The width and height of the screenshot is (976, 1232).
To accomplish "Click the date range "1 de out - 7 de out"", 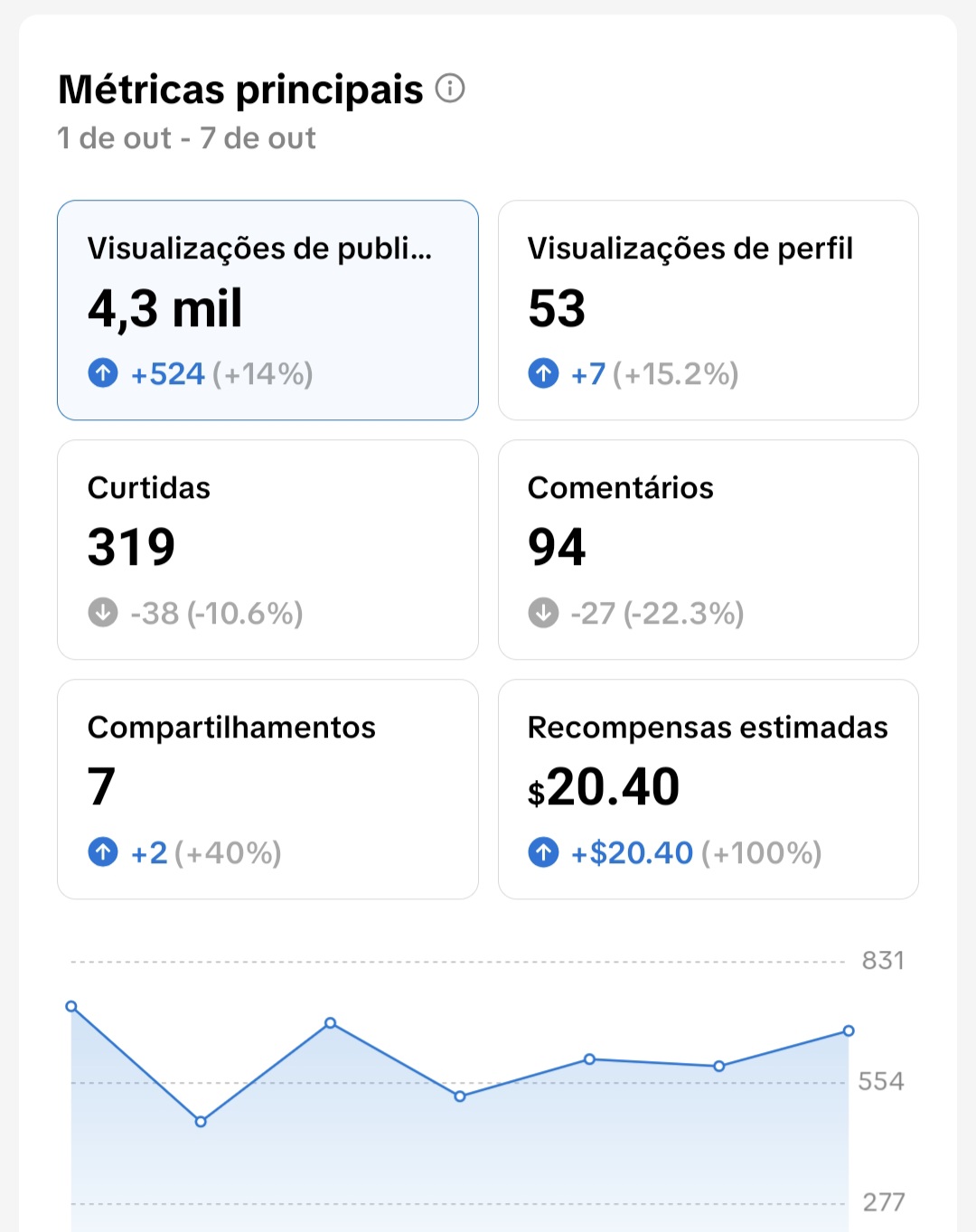I will point(186,138).
